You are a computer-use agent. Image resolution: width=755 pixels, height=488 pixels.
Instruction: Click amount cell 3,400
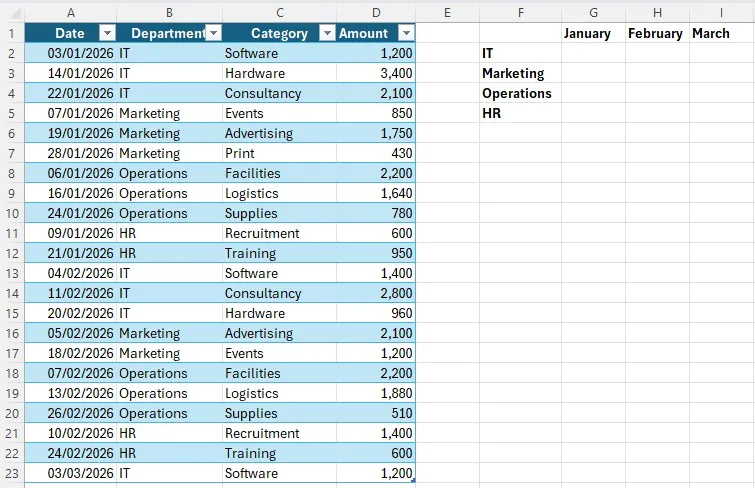pyautogui.click(x=376, y=73)
